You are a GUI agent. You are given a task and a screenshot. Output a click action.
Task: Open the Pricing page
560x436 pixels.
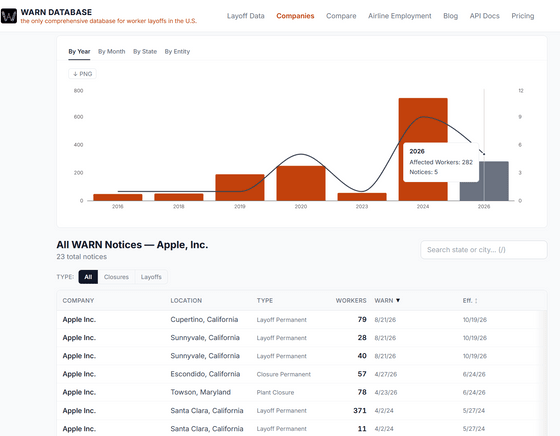click(x=522, y=16)
